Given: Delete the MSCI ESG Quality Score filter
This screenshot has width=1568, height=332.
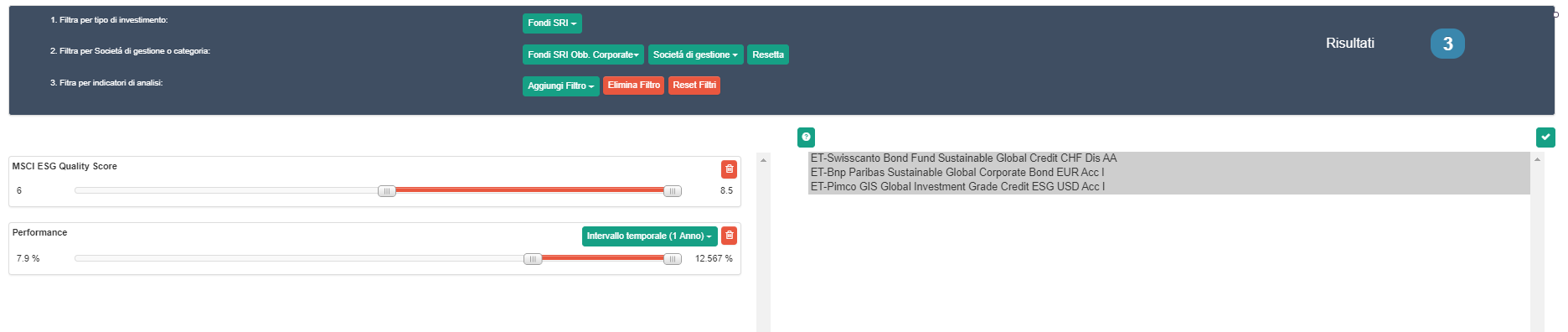Looking at the screenshot, I should click(730, 169).
